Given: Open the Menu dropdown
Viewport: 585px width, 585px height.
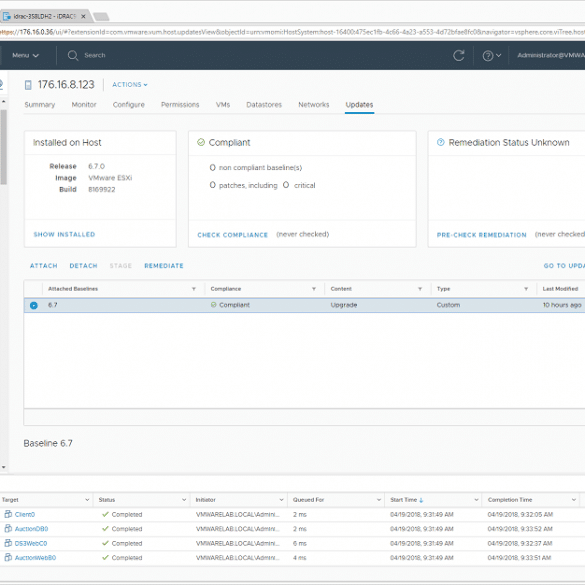Looking at the screenshot, I should point(25,55).
